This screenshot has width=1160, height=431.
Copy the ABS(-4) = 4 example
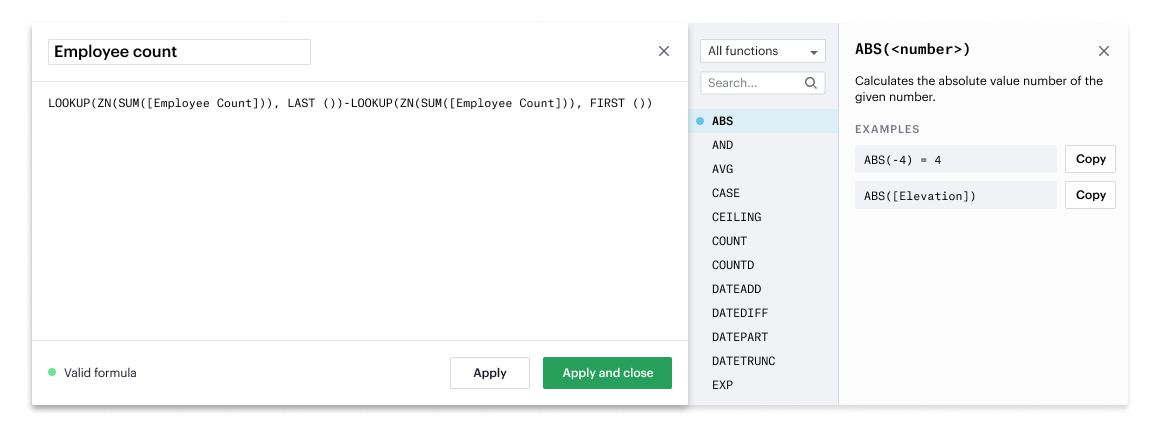pos(1090,159)
